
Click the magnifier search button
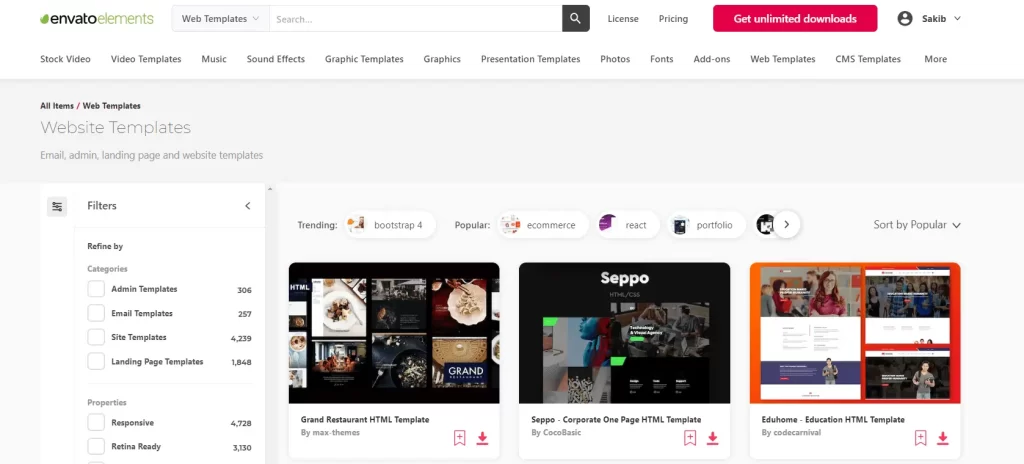click(x=575, y=18)
